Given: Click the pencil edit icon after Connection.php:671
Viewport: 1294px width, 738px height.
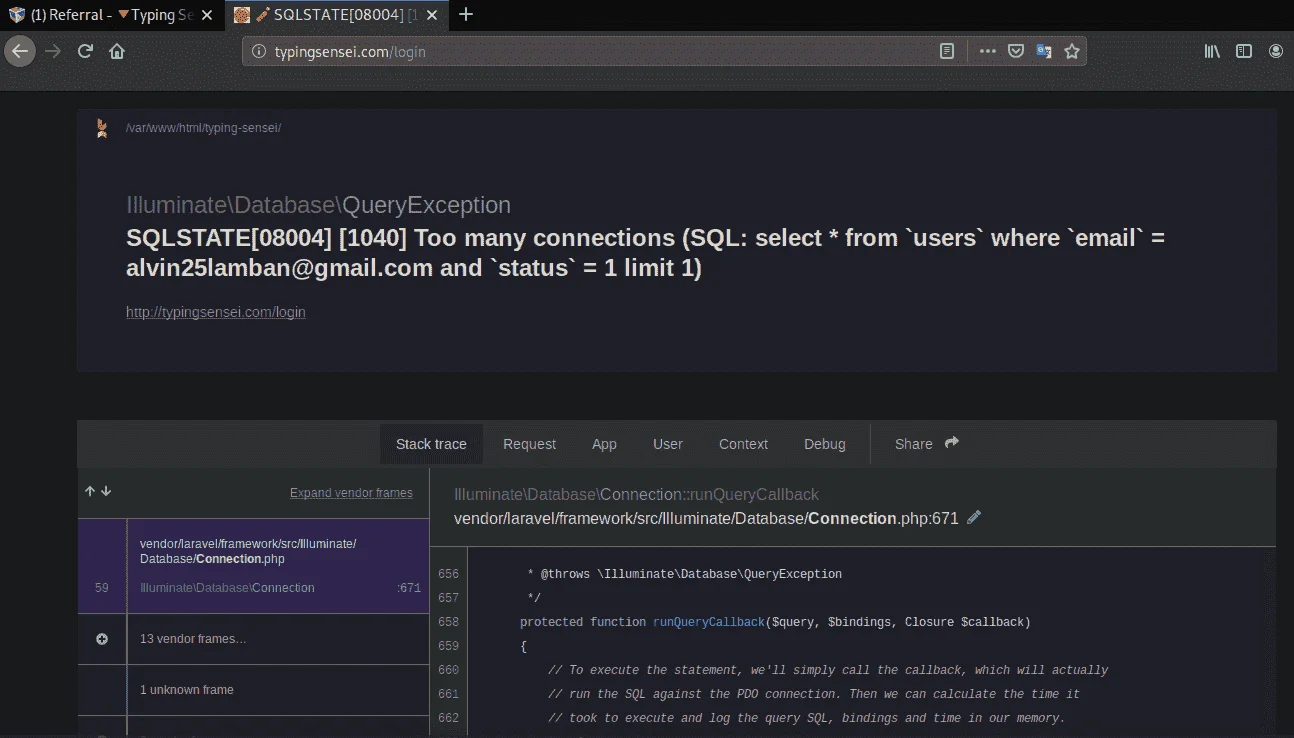Looking at the screenshot, I should click(x=974, y=517).
